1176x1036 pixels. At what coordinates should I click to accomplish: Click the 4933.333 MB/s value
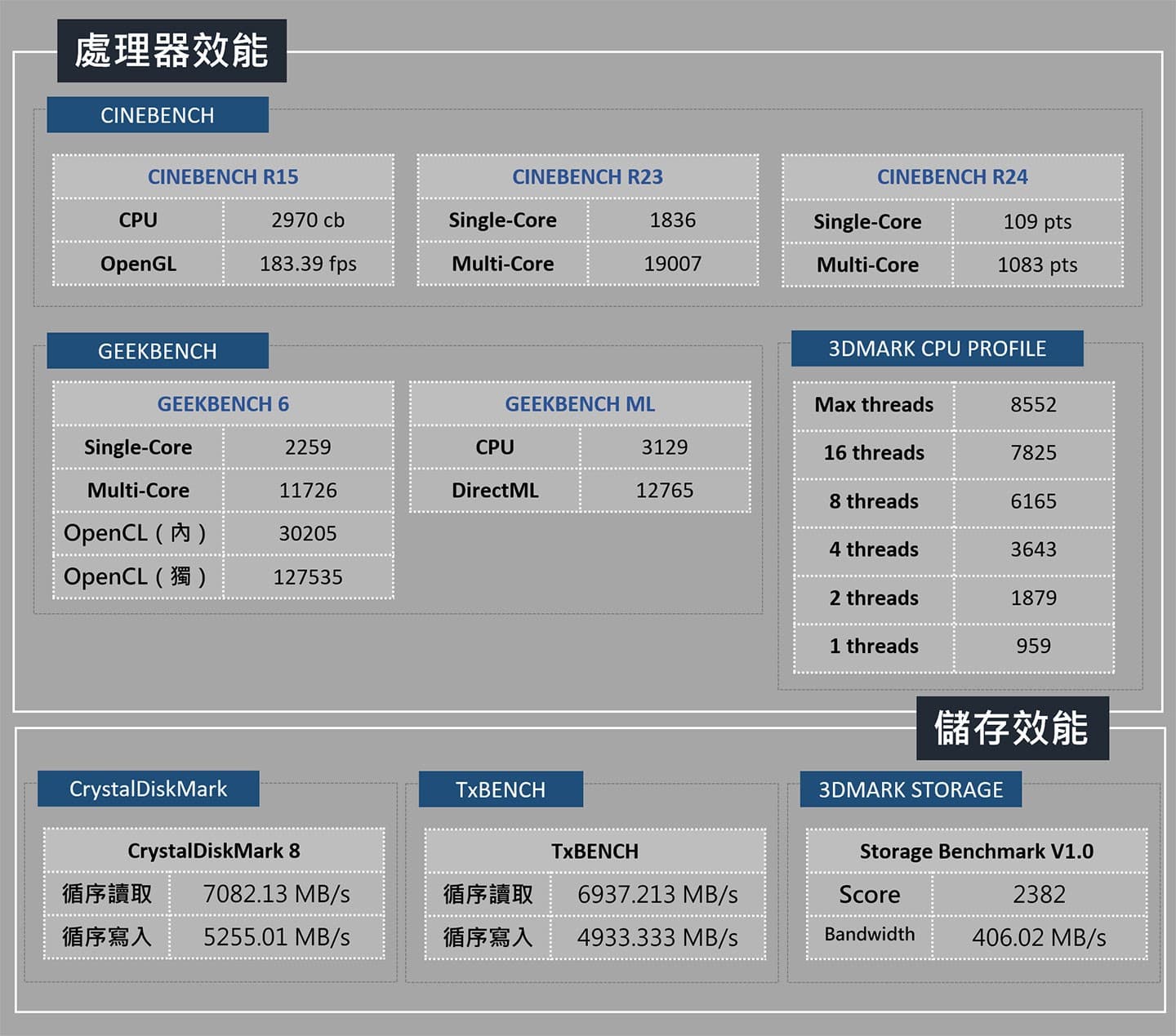(657, 938)
